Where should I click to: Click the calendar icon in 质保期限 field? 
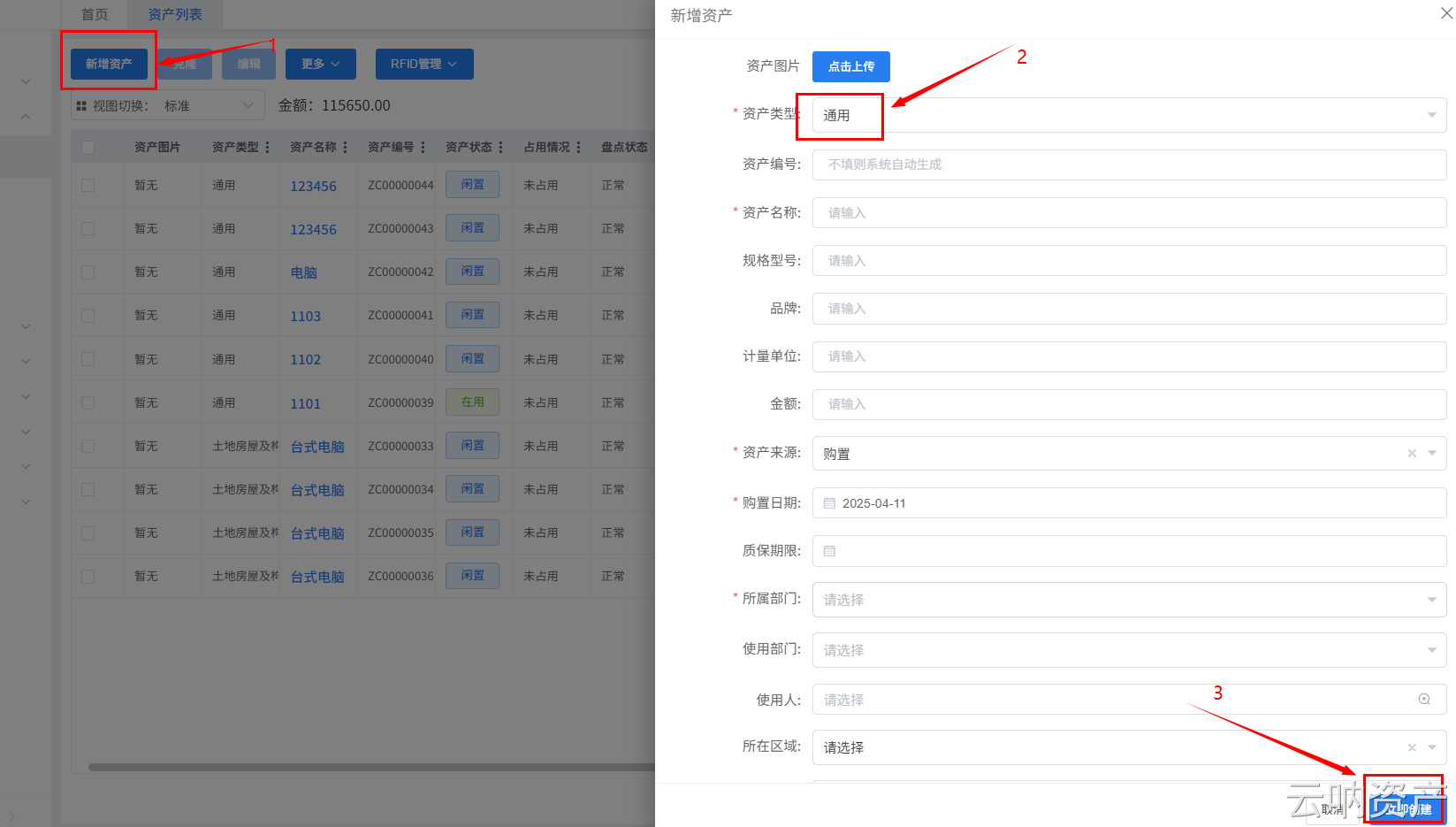[829, 551]
